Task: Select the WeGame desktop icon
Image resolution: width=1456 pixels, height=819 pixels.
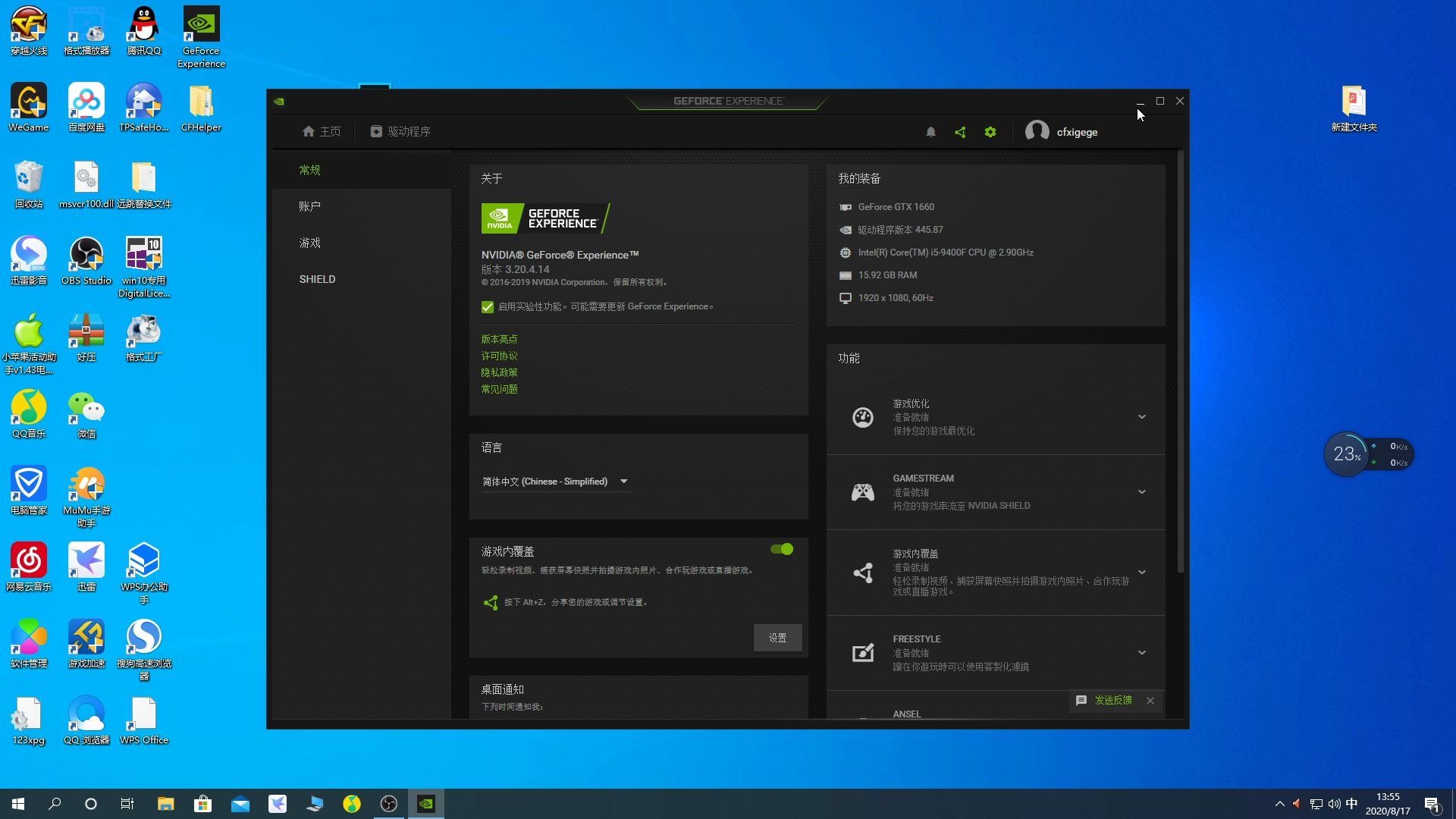Action: point(29,108)
